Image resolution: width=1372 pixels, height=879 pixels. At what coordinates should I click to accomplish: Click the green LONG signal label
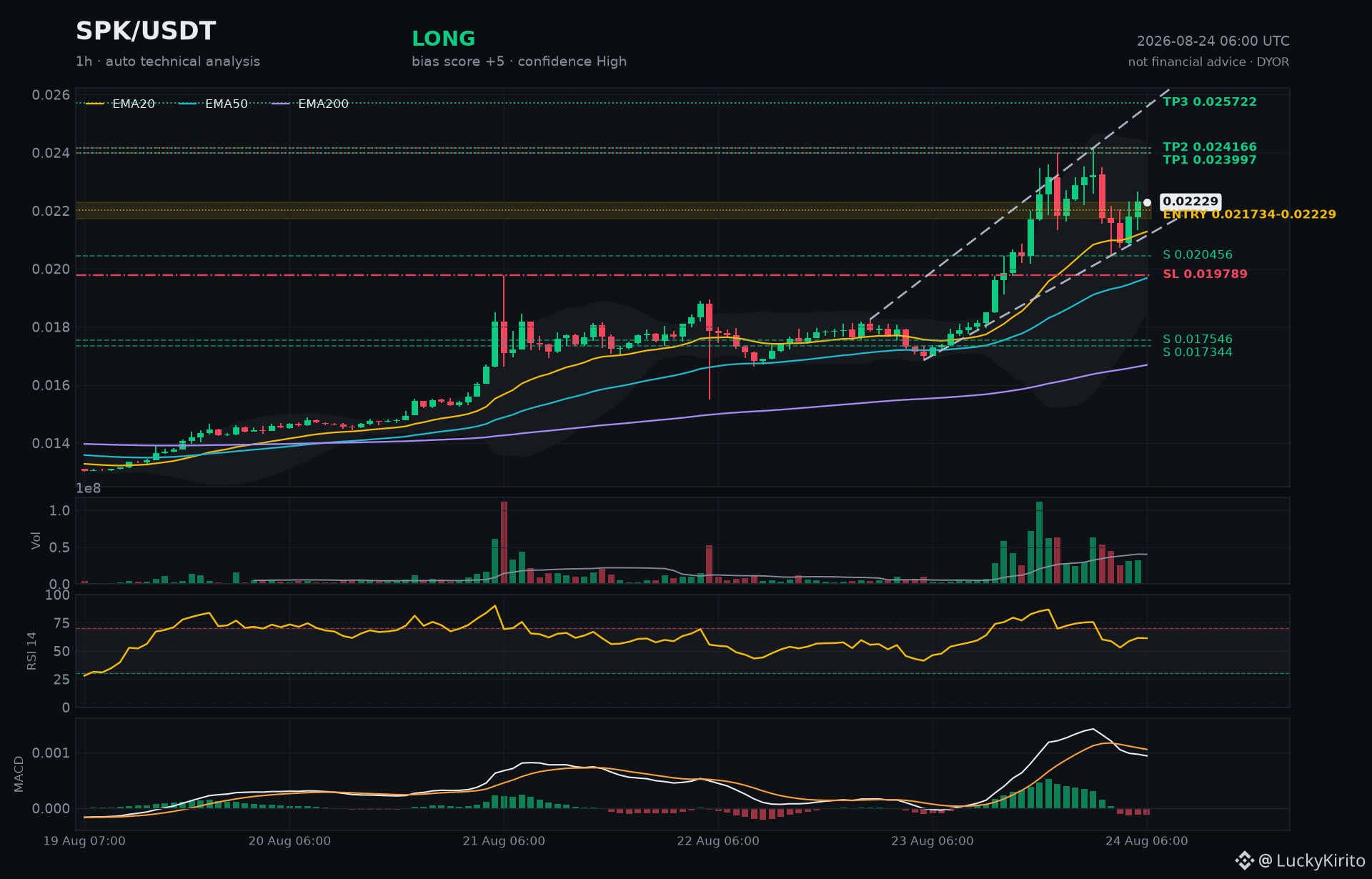coord(444,39)
